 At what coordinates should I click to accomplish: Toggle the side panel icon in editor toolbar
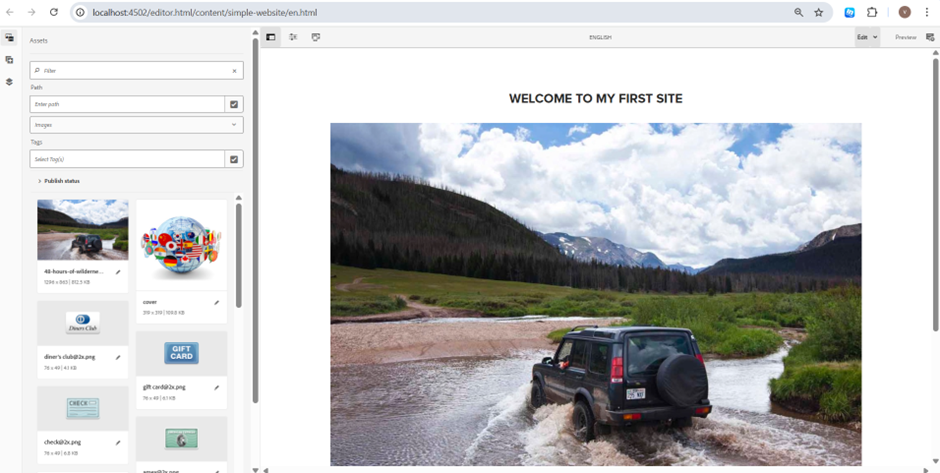tap(270, 37)
